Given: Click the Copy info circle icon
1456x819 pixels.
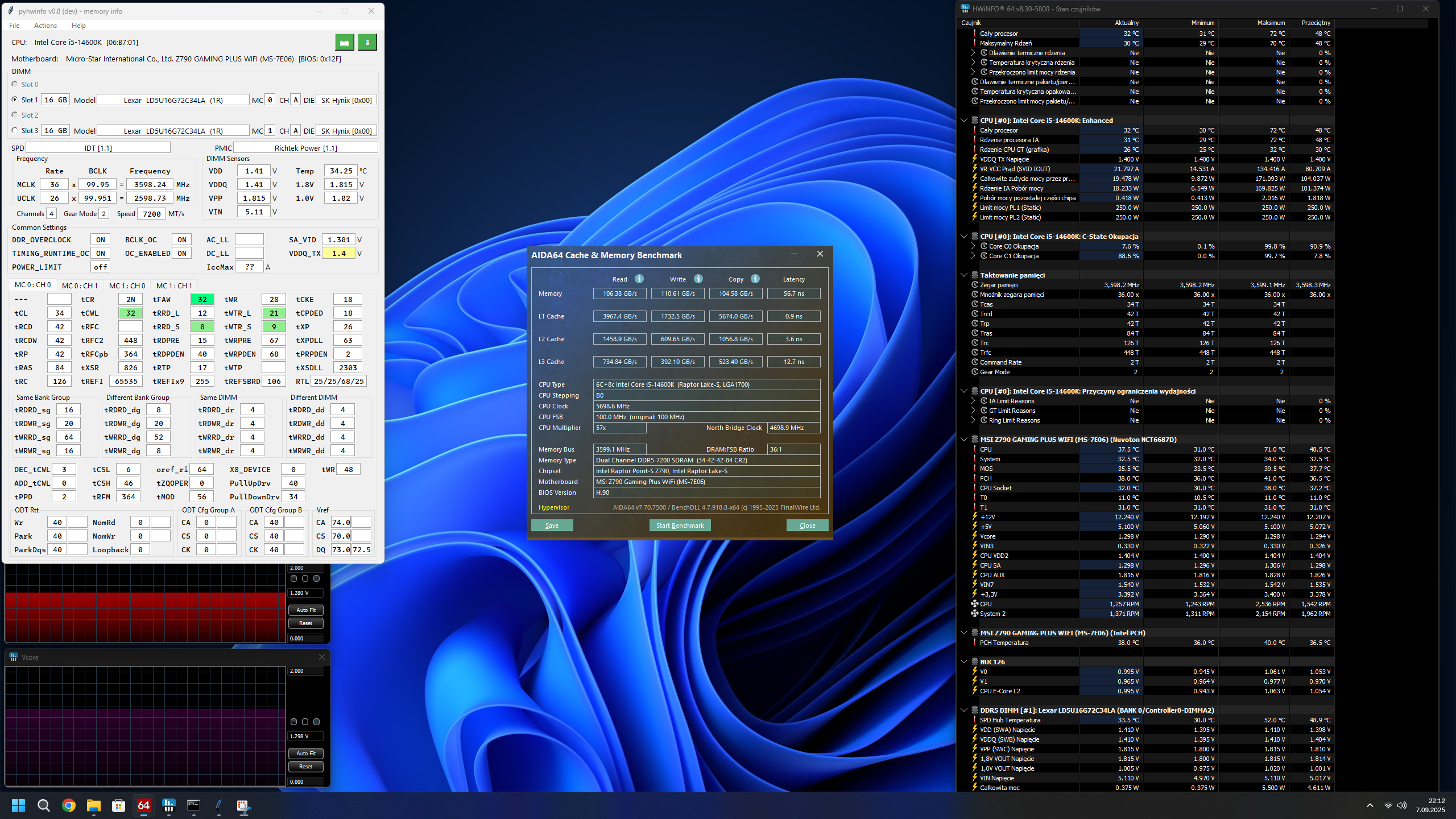Looking at the screenshot, I should pyautogui.click(x=755, y=279).
